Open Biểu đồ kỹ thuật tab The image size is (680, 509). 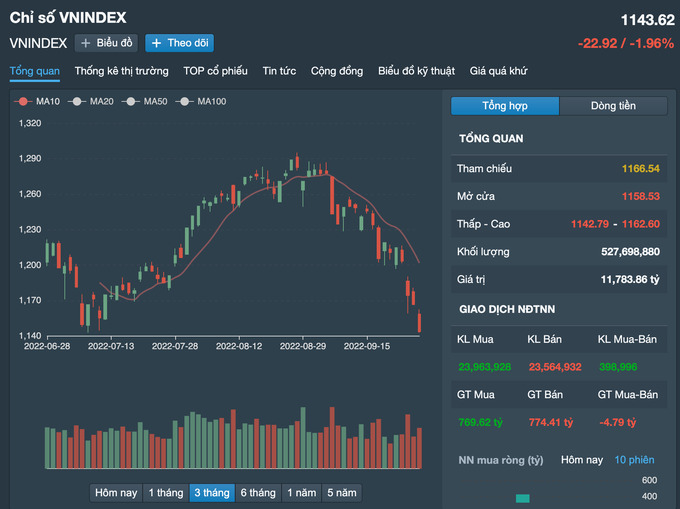(416, 71)
